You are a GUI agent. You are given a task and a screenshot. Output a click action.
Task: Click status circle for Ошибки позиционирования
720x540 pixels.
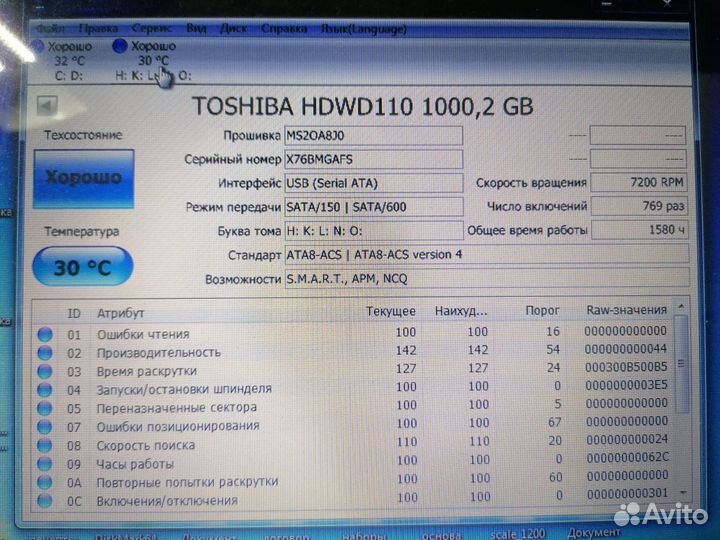pos(45,427)
